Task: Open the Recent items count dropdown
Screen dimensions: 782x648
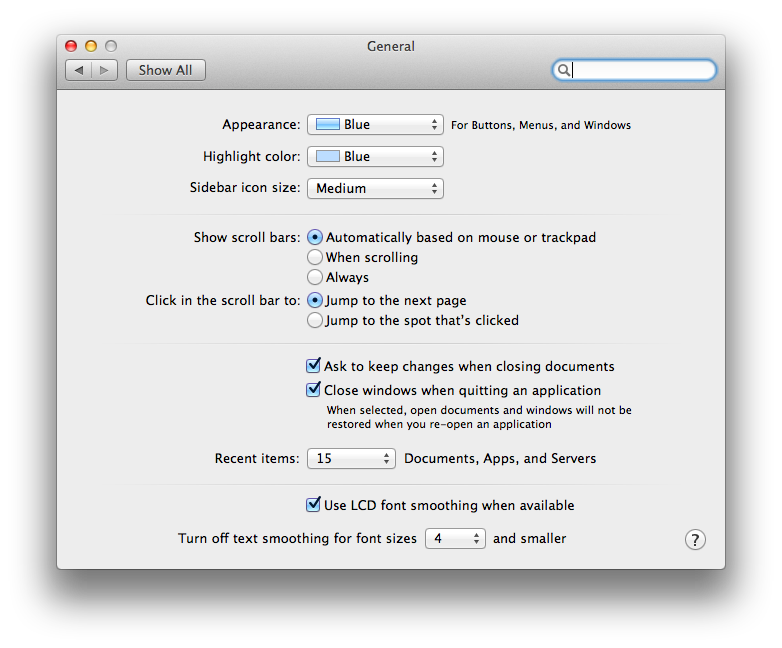Action: point(351,458)
